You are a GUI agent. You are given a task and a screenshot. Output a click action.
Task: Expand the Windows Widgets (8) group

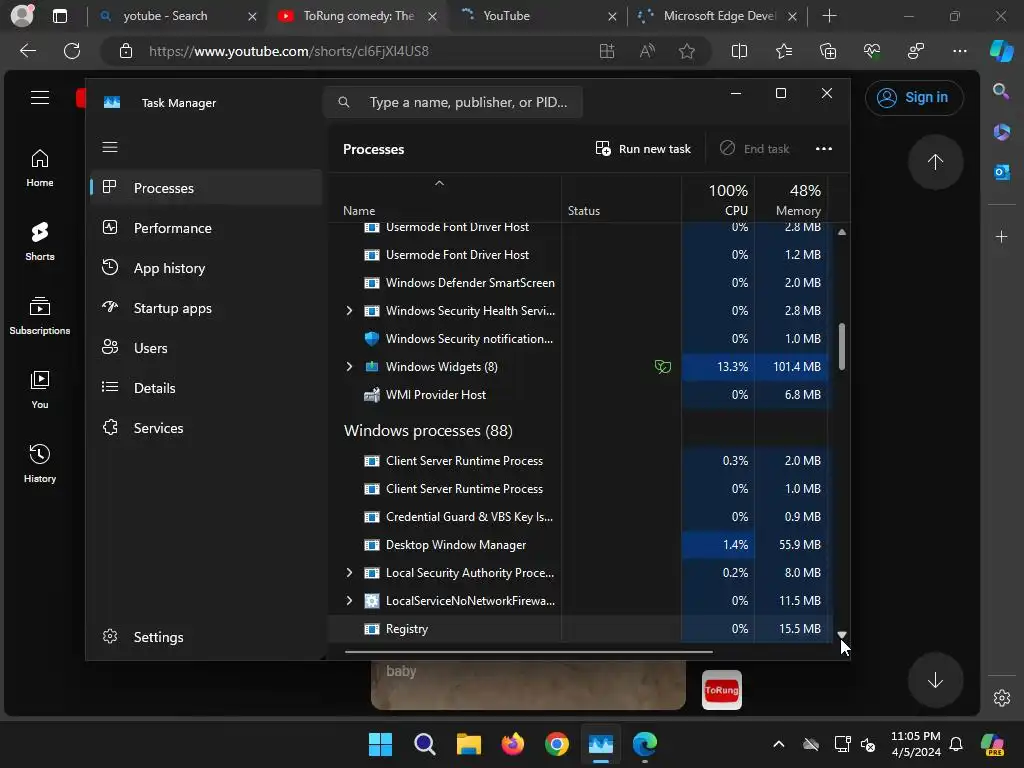pyautogui.click(x=349, y=367)
